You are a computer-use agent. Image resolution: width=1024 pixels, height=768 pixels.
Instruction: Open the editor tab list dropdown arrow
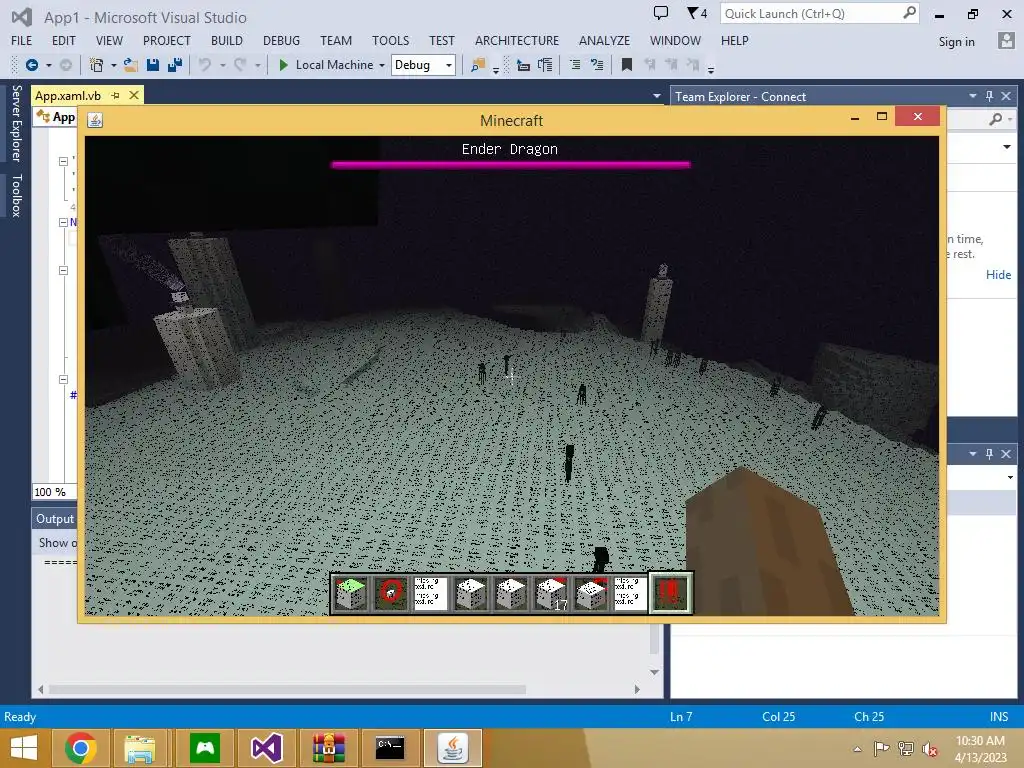coord(656,96)
